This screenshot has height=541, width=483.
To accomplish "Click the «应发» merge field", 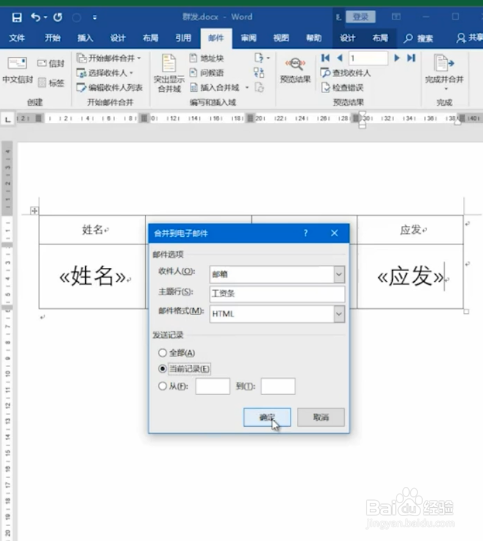I will click(x=410, y=276).
